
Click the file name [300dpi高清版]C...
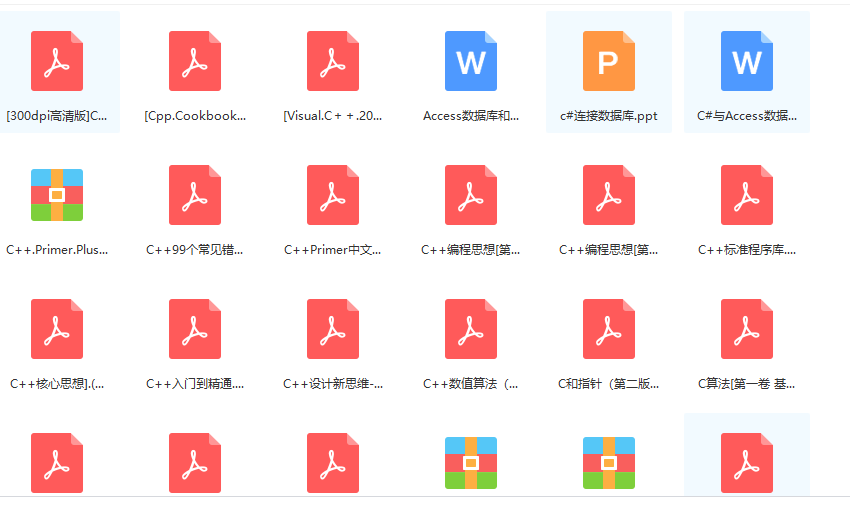tap(57, 116)
